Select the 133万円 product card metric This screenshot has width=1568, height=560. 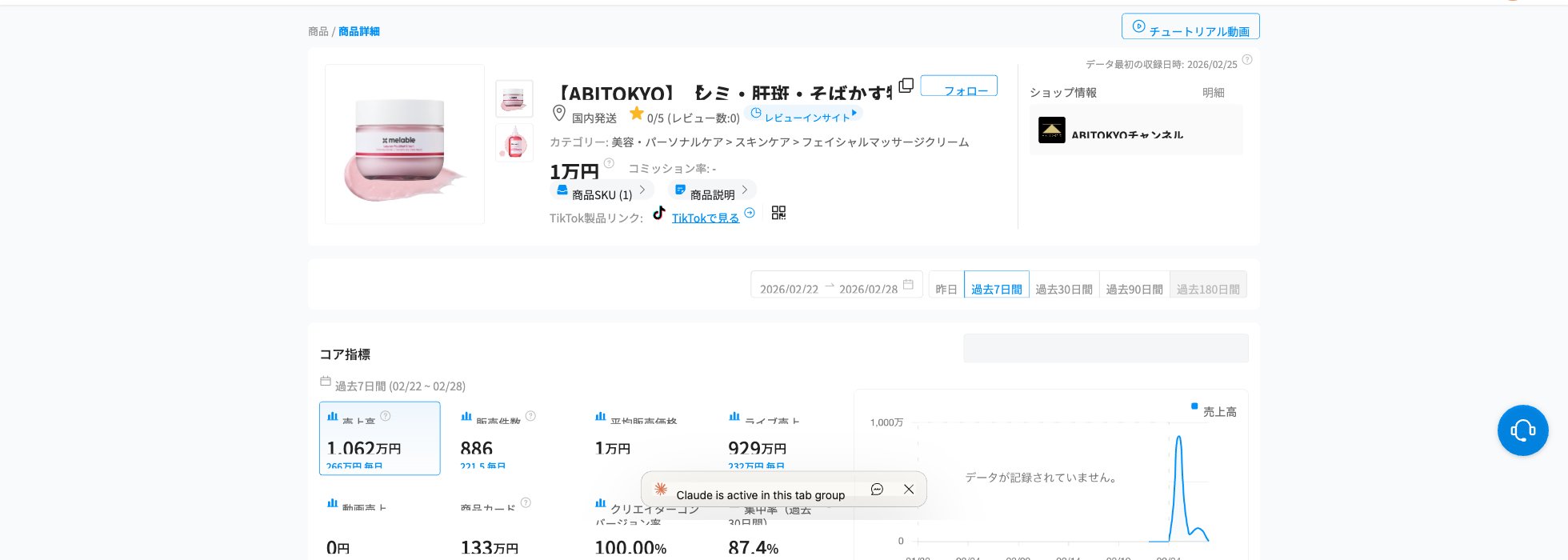tap(514, 526)
